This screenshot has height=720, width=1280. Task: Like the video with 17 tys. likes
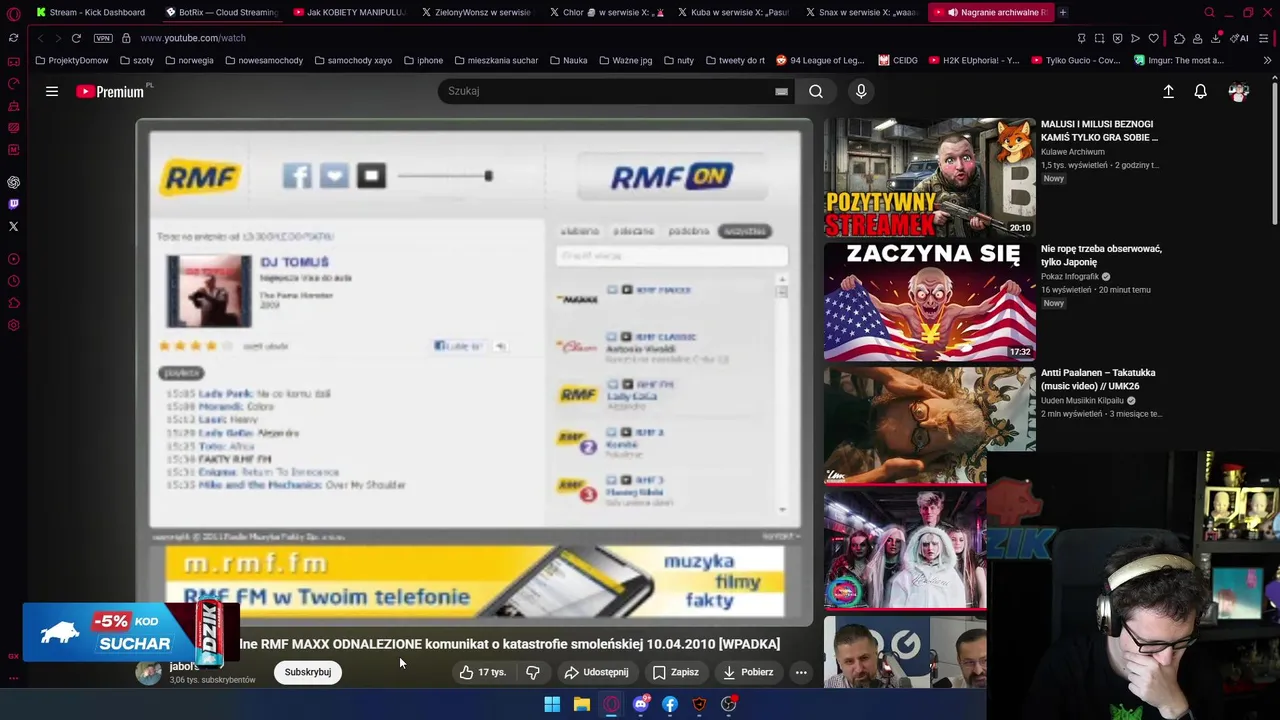point(483,672)
